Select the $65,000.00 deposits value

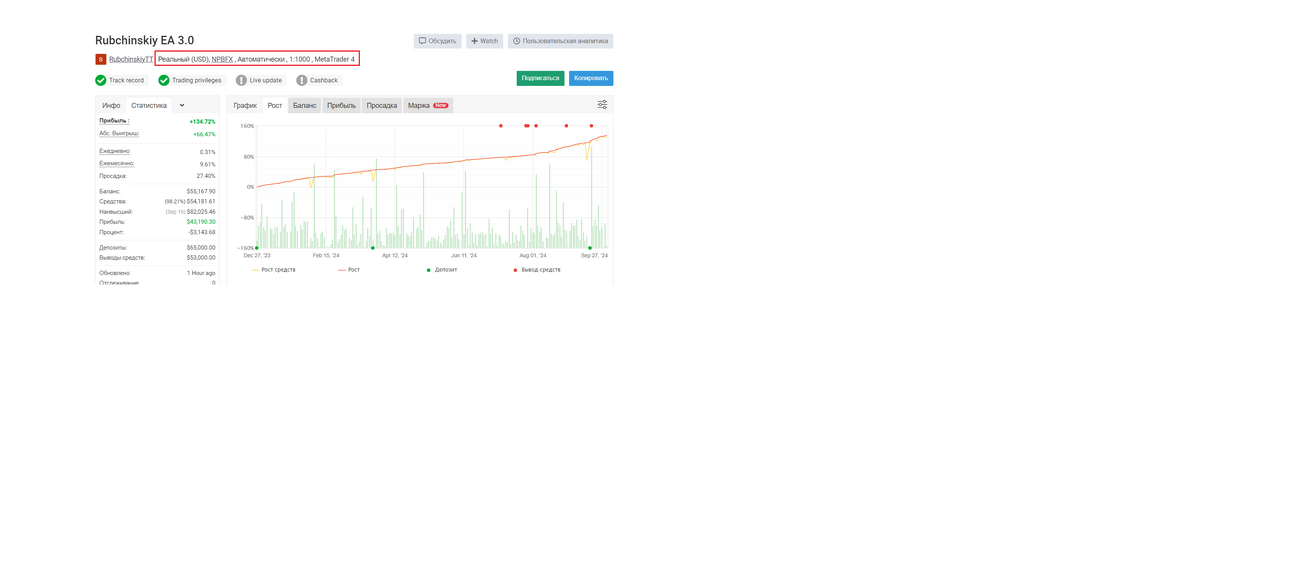[x=201, y=247]
